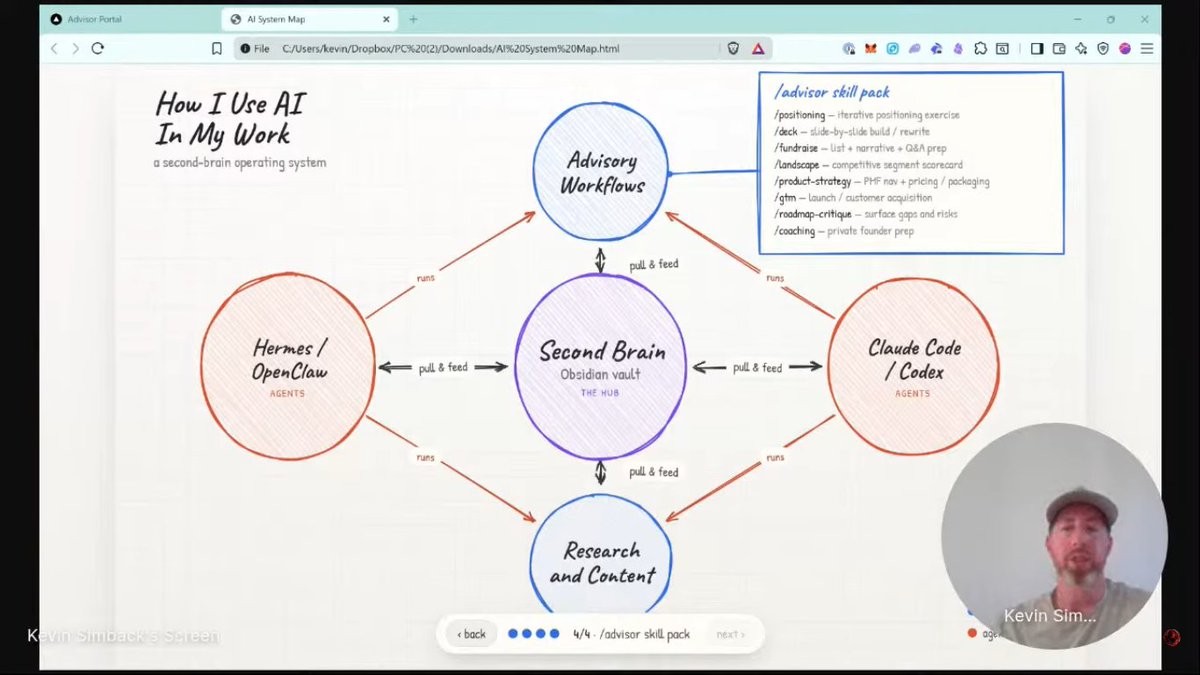Click the /deck skill entry
The height and width of the screenshot is (675, 1200).
click(852, 131)
